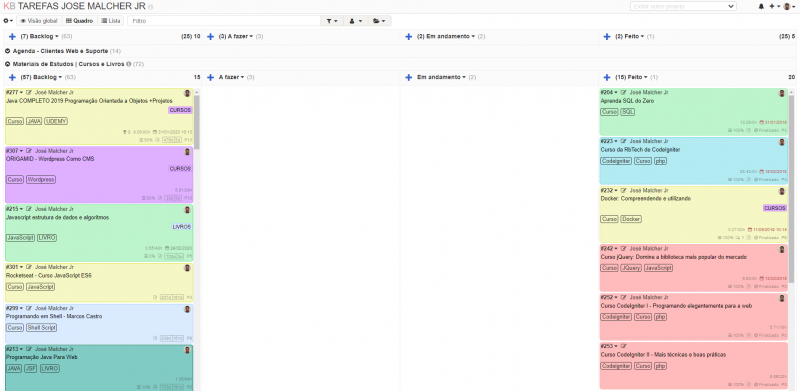Click the notifications bell icon

click(761, 6)
